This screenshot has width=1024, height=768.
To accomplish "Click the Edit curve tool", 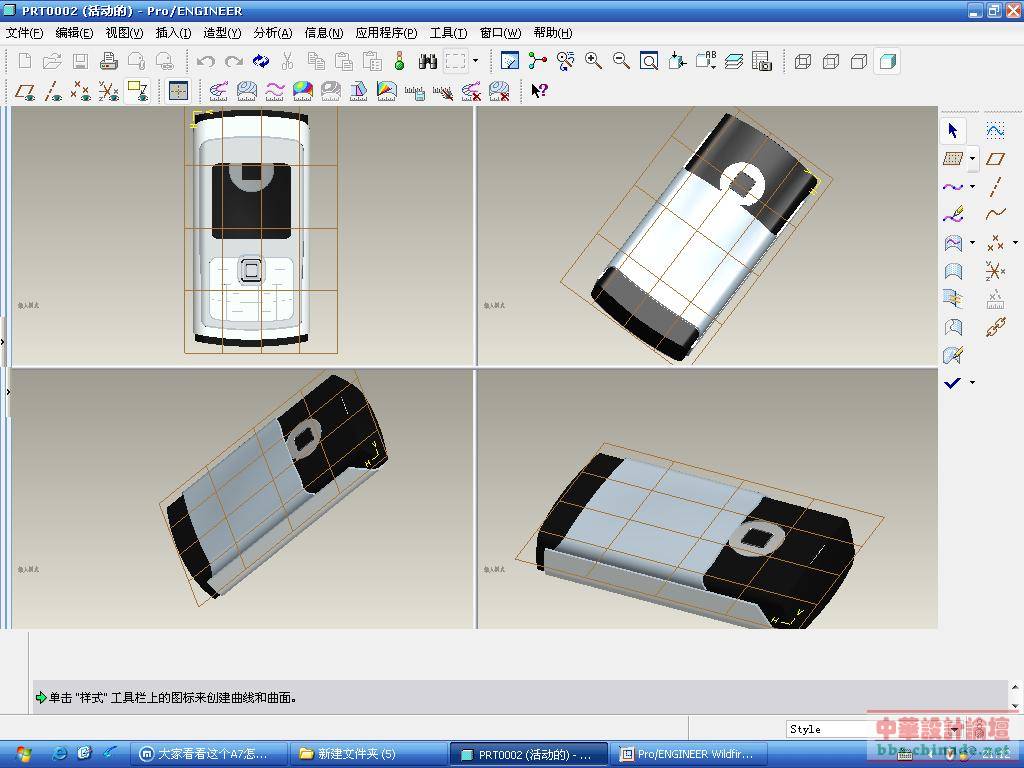I will [953, 215].
